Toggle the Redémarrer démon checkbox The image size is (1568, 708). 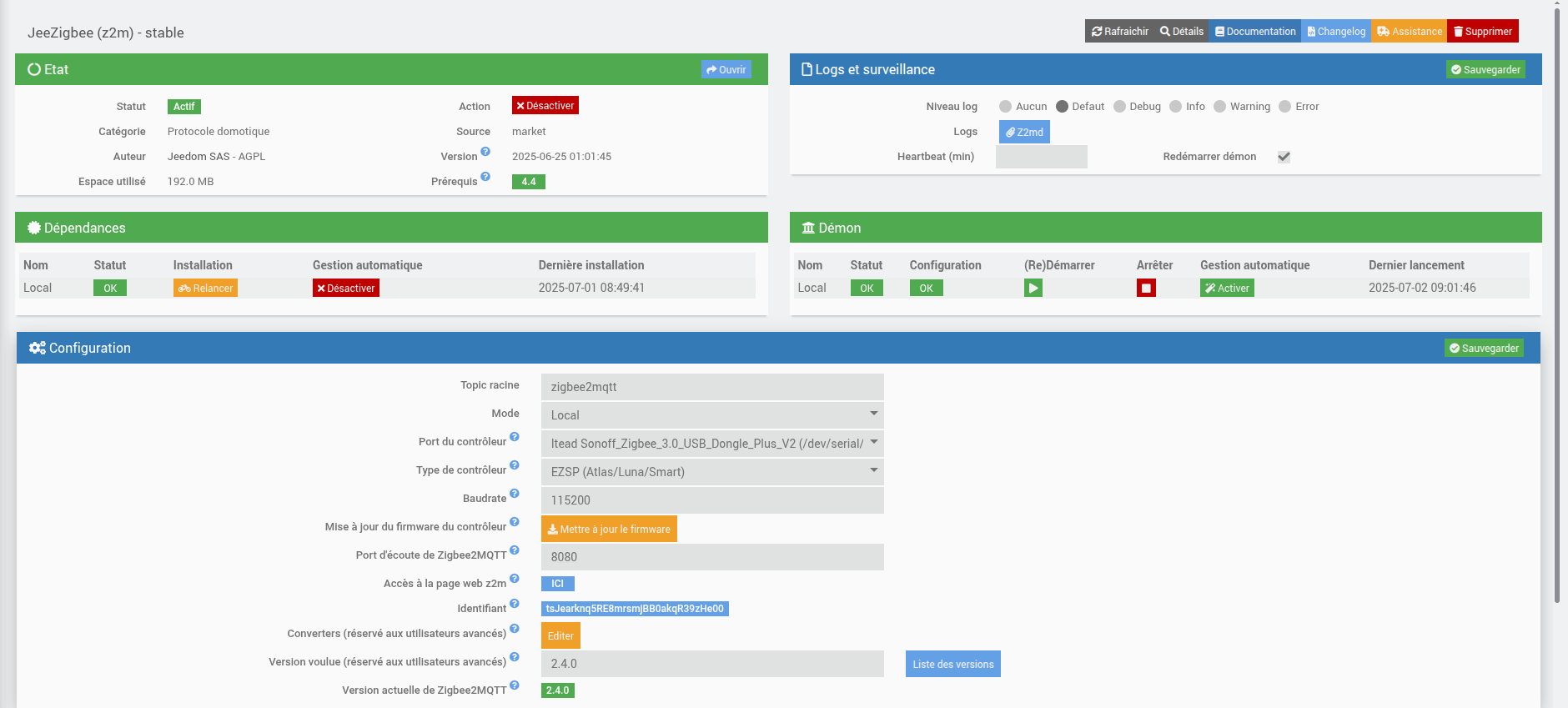1284,157
